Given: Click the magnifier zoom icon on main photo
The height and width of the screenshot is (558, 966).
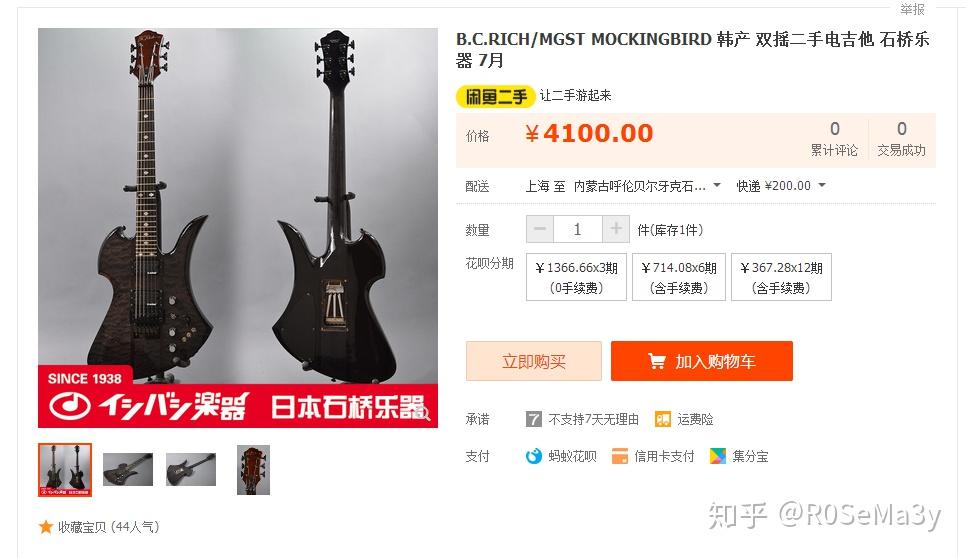Looking at the screenshot, I should [423, 411].
